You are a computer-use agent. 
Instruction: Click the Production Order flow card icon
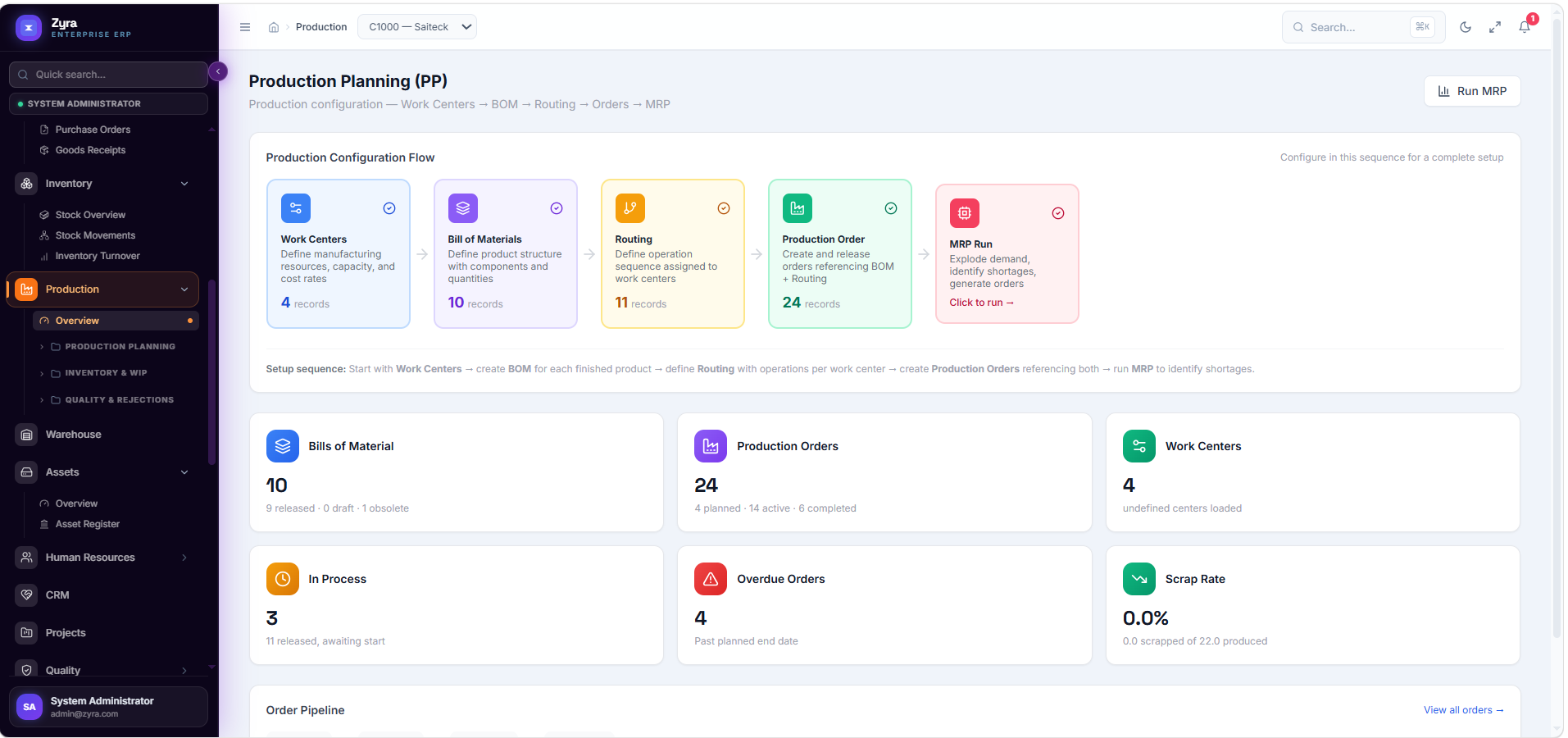[x=798, y=208]
